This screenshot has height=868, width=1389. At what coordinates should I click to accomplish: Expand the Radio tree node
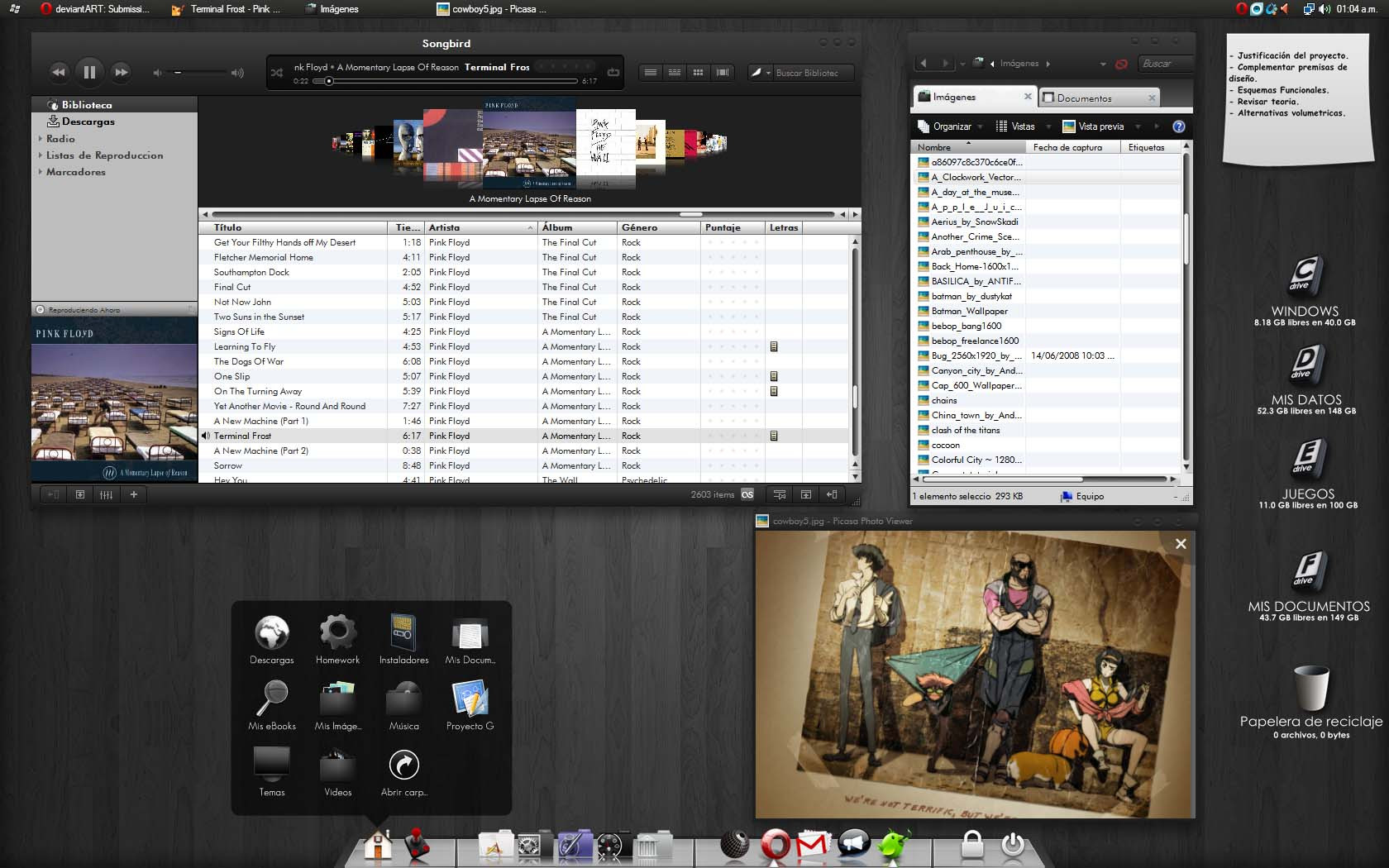(40, 139)
